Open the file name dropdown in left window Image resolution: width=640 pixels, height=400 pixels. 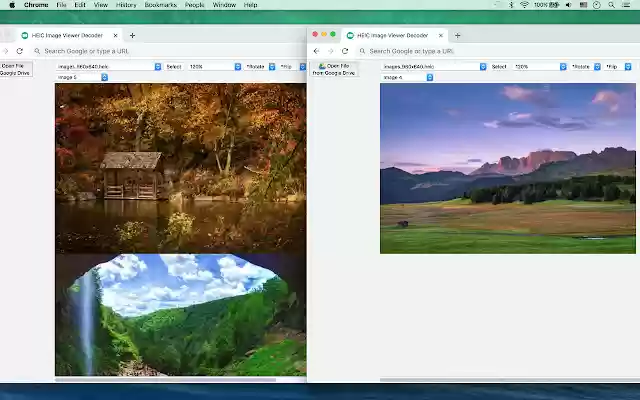(109, 67)
